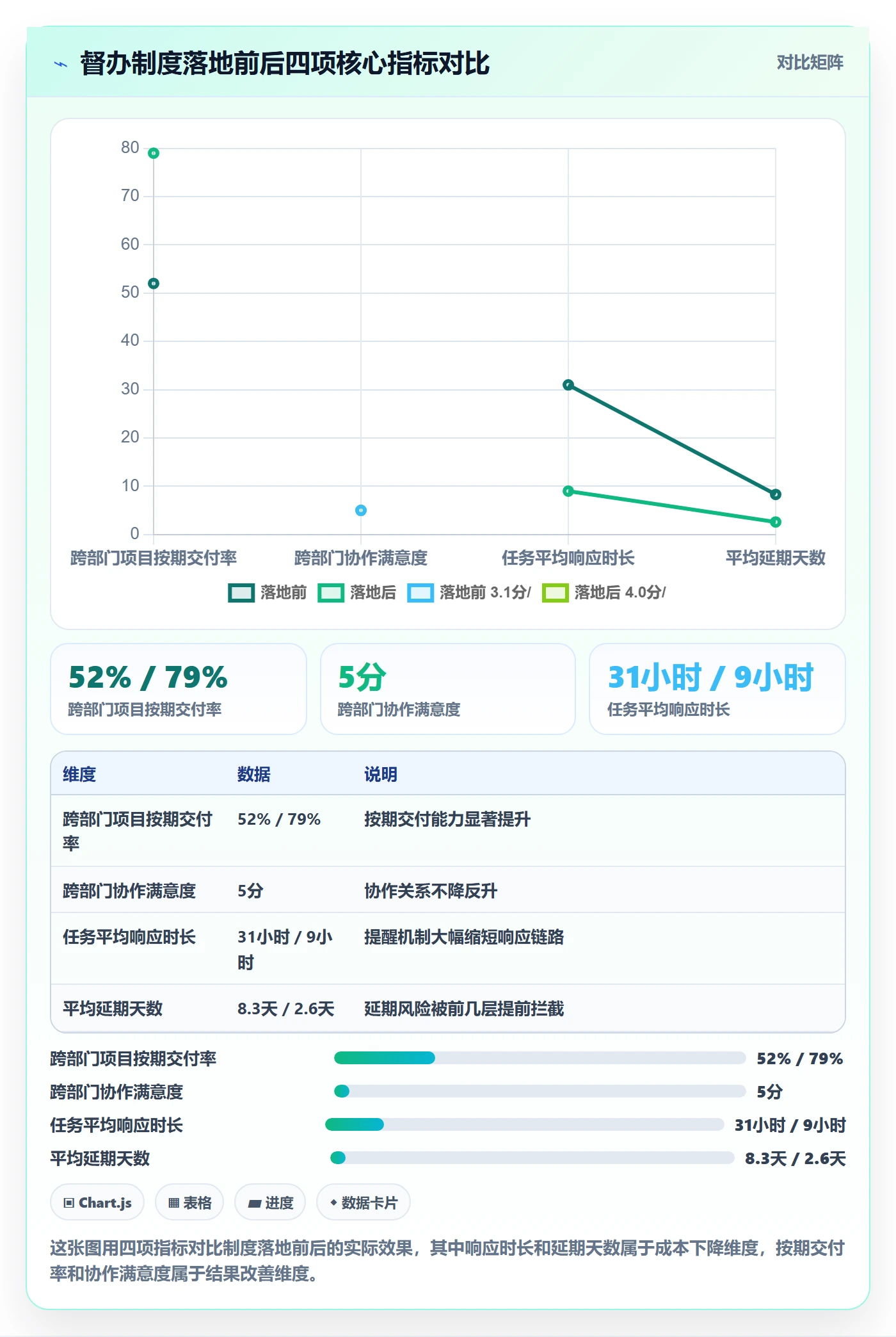The width and height of the screenshot is (896, 1337).
Task: Click the 2.6 delay-days green data point
Action: [x=776, y=522]
